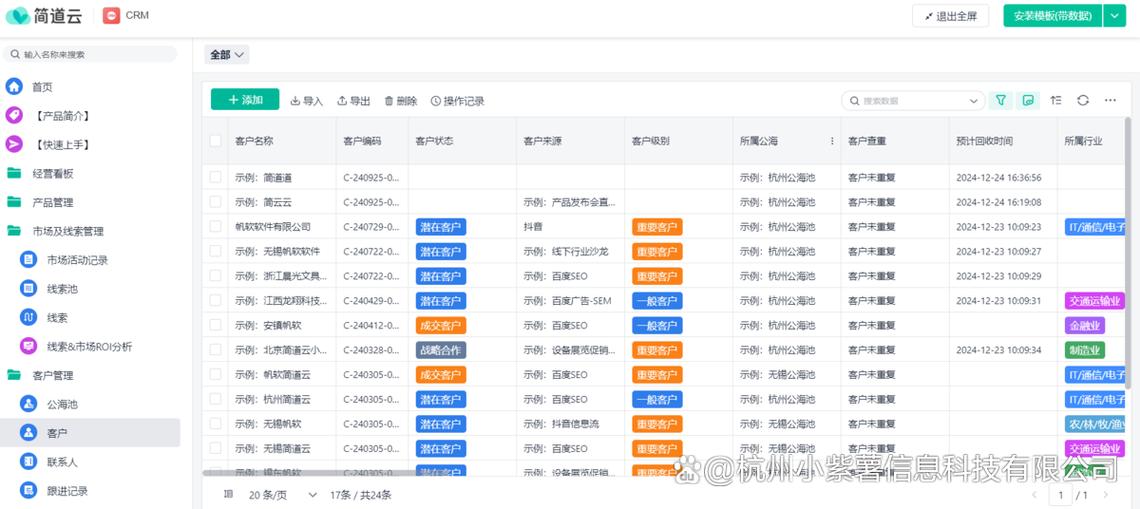Screen dimensions: 1140x509
Task: Open the more options ellipsis menu
Action: [1110, 100]
